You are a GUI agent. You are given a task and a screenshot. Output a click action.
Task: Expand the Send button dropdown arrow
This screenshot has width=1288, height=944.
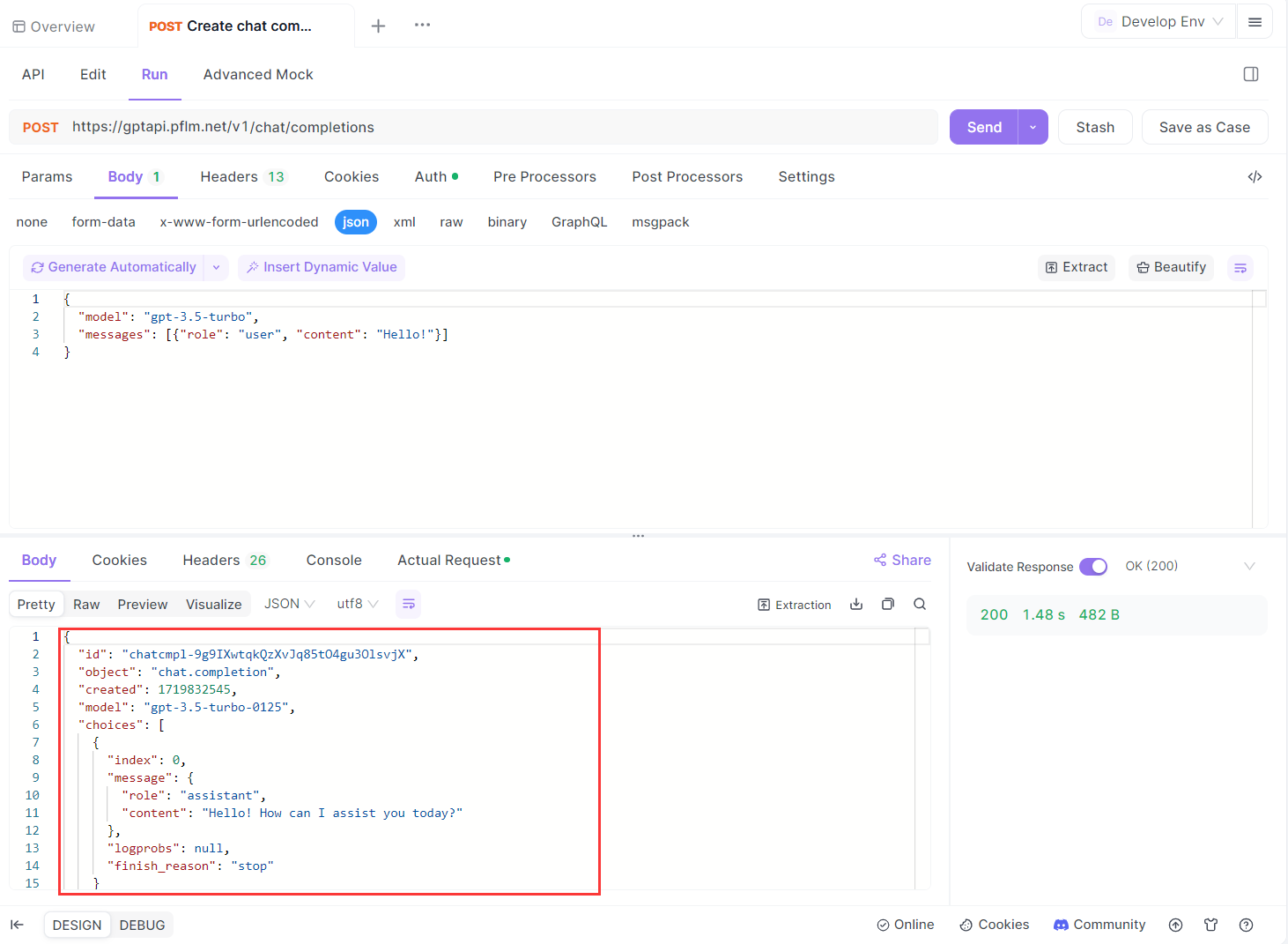tap(1032, 126)
